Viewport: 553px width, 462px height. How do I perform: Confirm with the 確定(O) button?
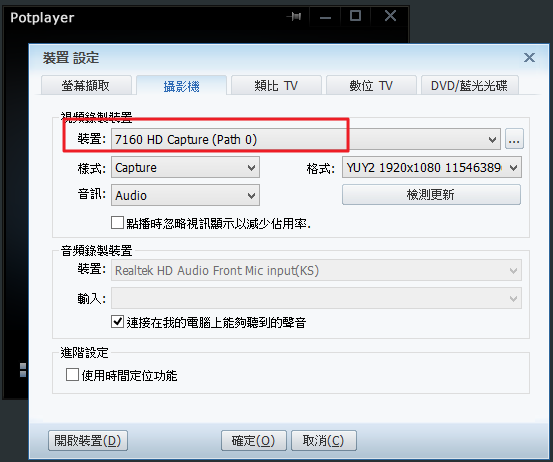click(x=253, y=440)
